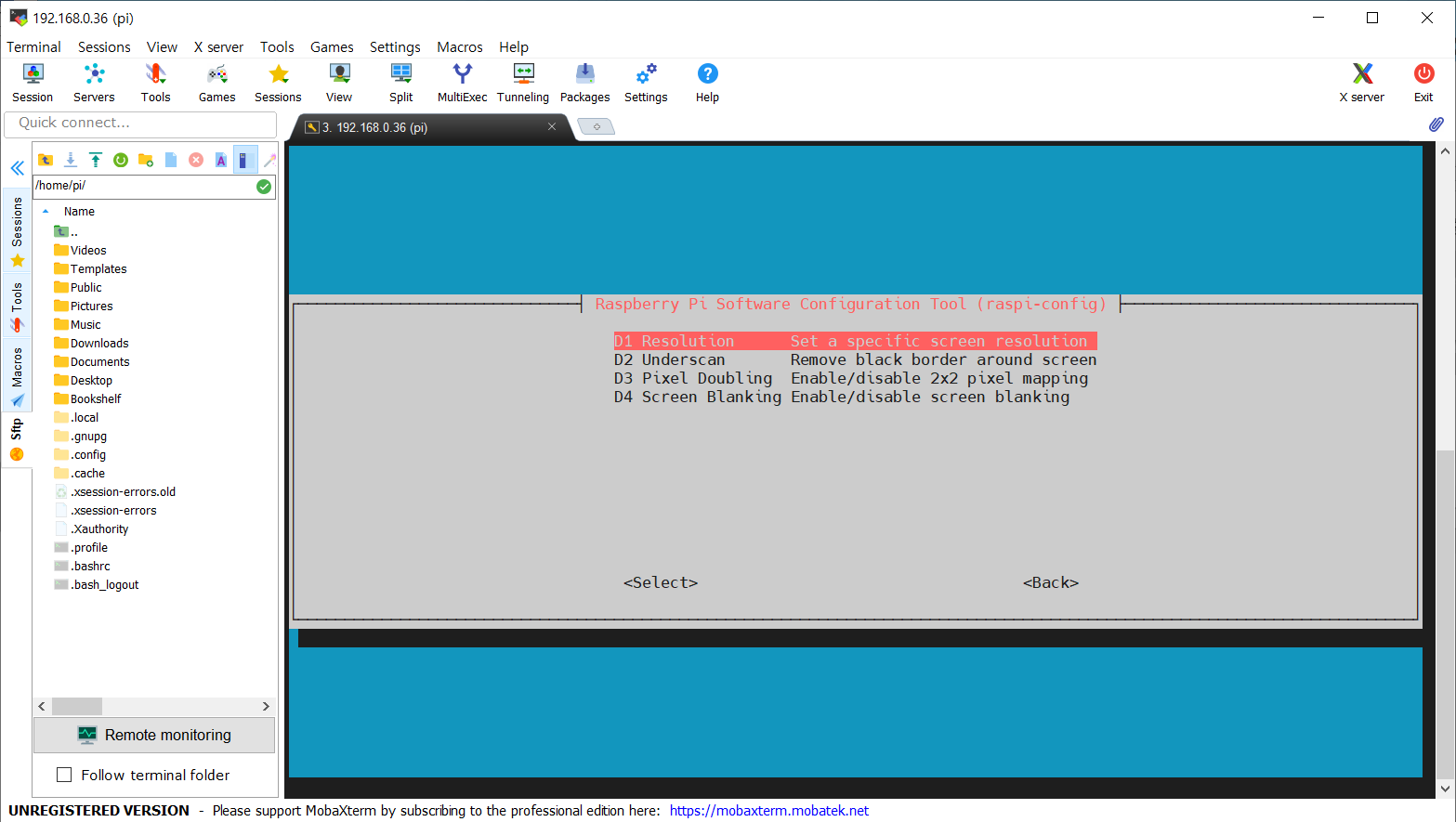Open a new terminal tab

tap(597, 126)
